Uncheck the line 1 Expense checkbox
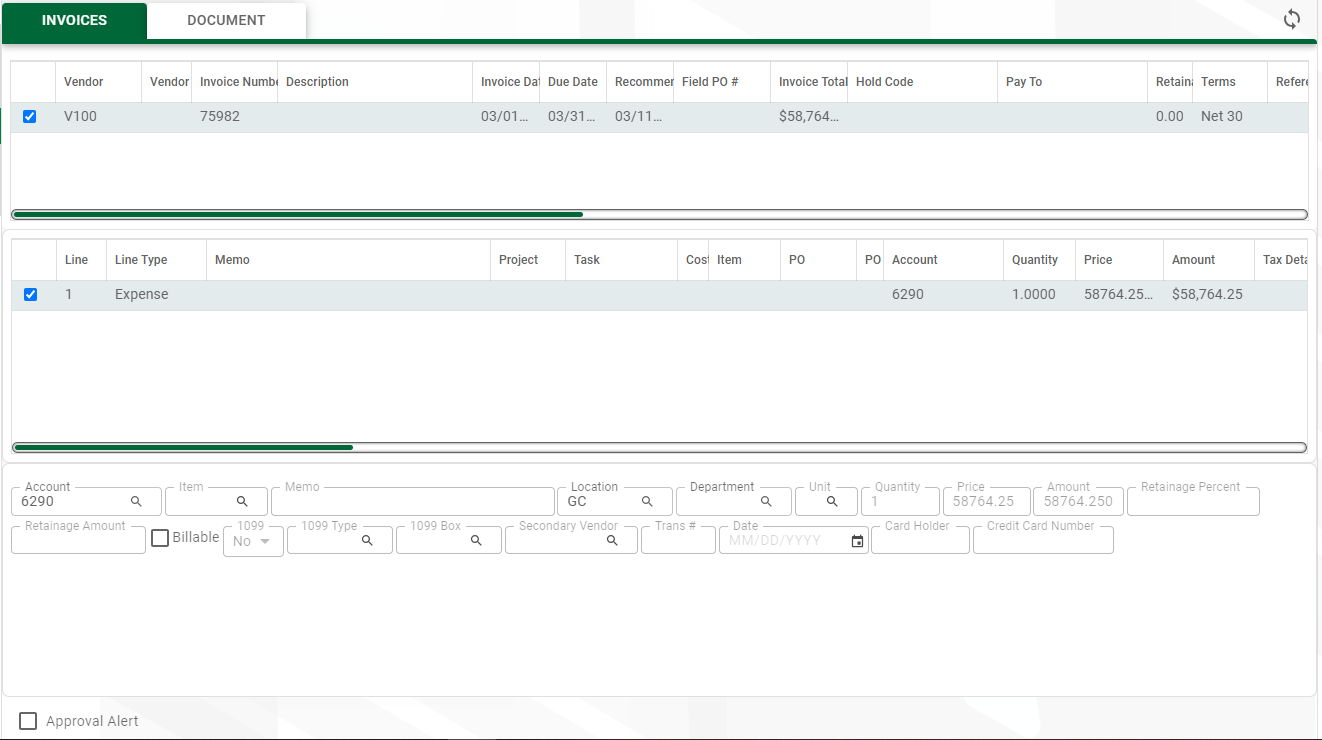 30,294
